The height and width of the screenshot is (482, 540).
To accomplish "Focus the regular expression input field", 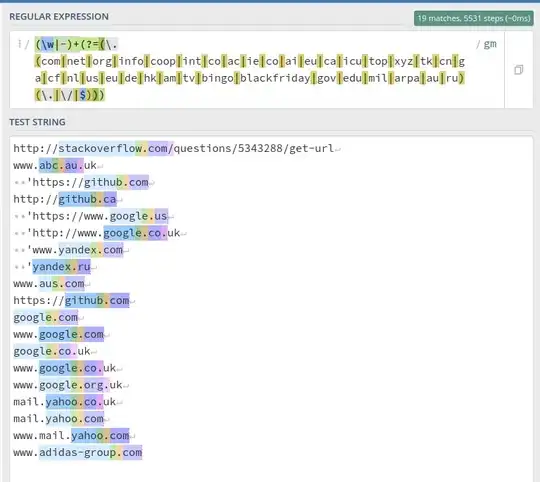I will (257, 70).
